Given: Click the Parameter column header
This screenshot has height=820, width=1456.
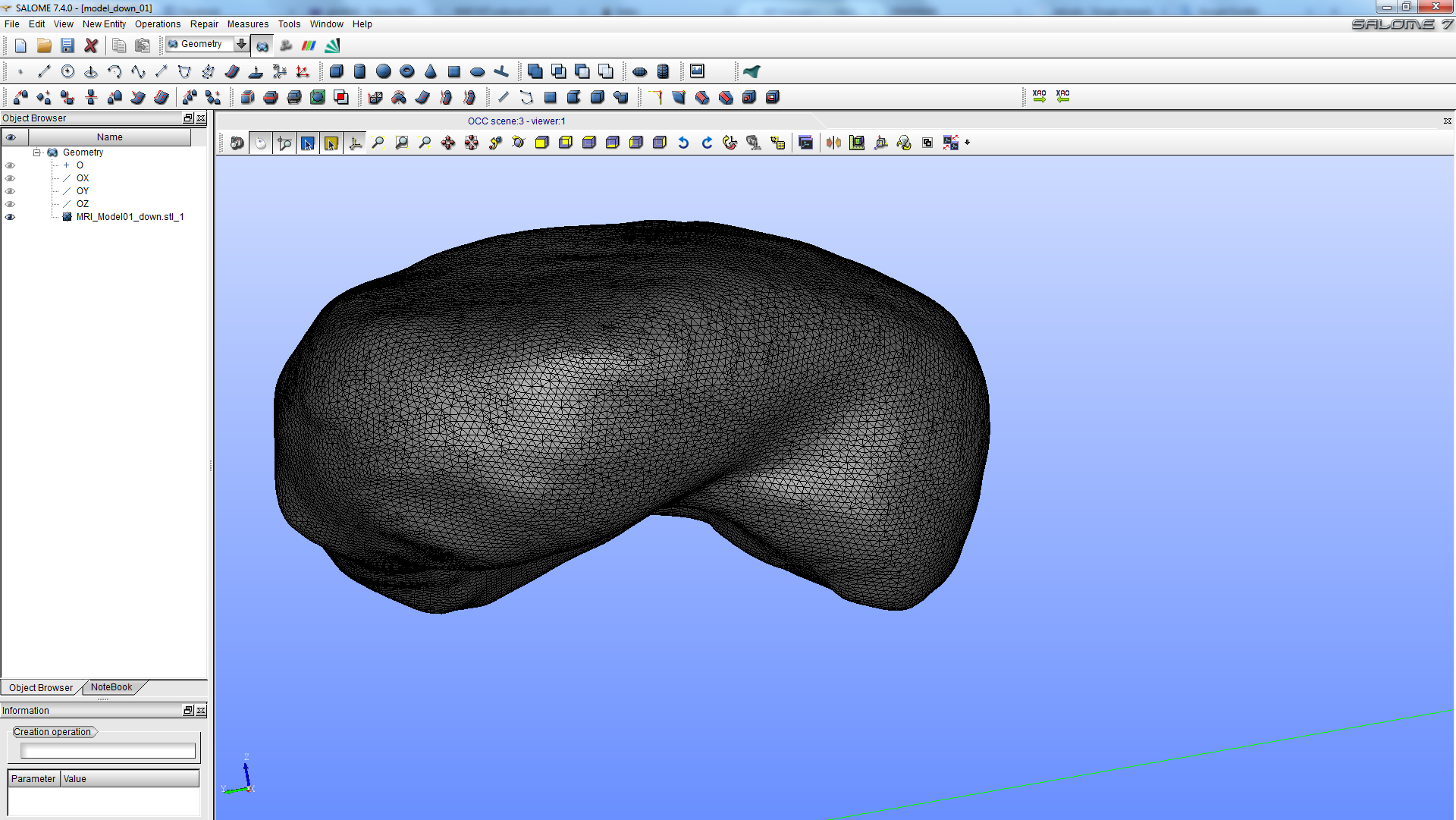Looking at the screenshot, I should click(33, 779).
